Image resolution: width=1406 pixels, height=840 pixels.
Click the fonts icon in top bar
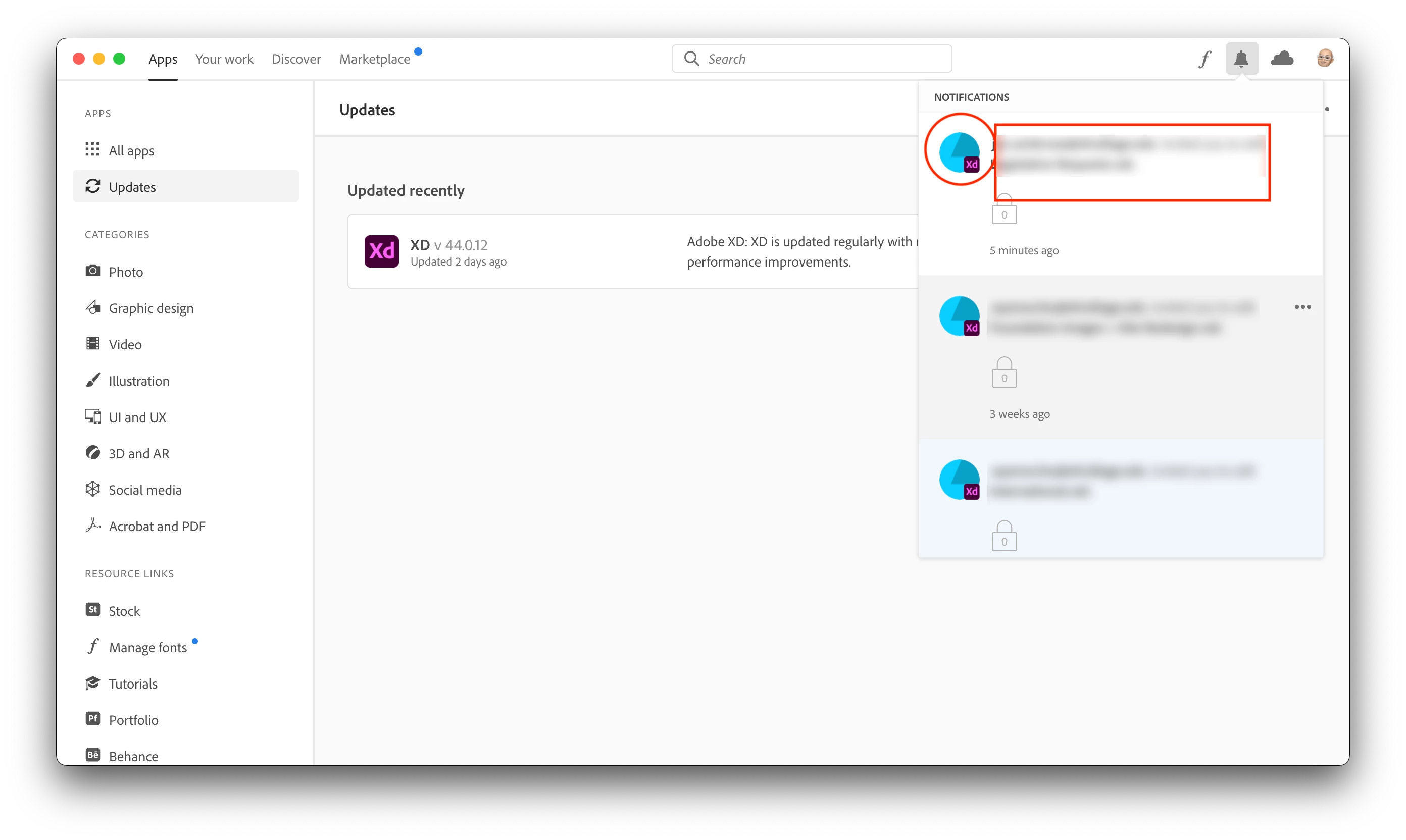[1204, 59]
